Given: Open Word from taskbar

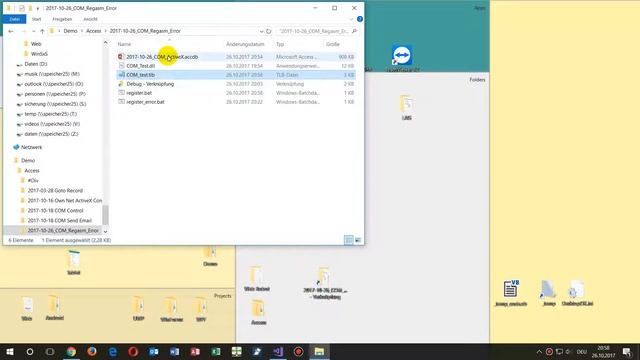Looking at the screenshot, I should [175, 351].
